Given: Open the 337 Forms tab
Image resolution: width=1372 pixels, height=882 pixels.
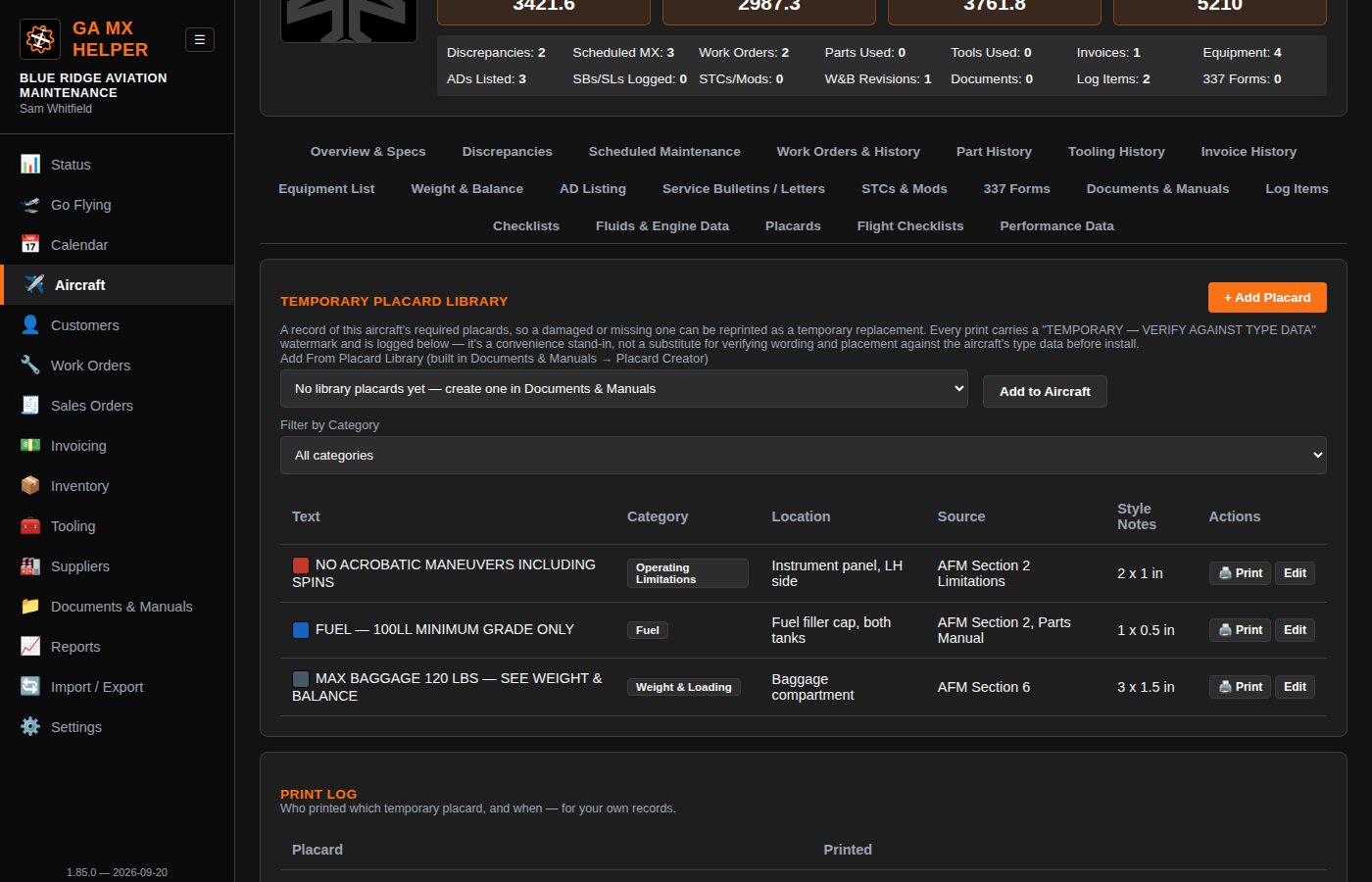Looking at the screenshot, I should pyautogui.click(x=1016, y=188).
